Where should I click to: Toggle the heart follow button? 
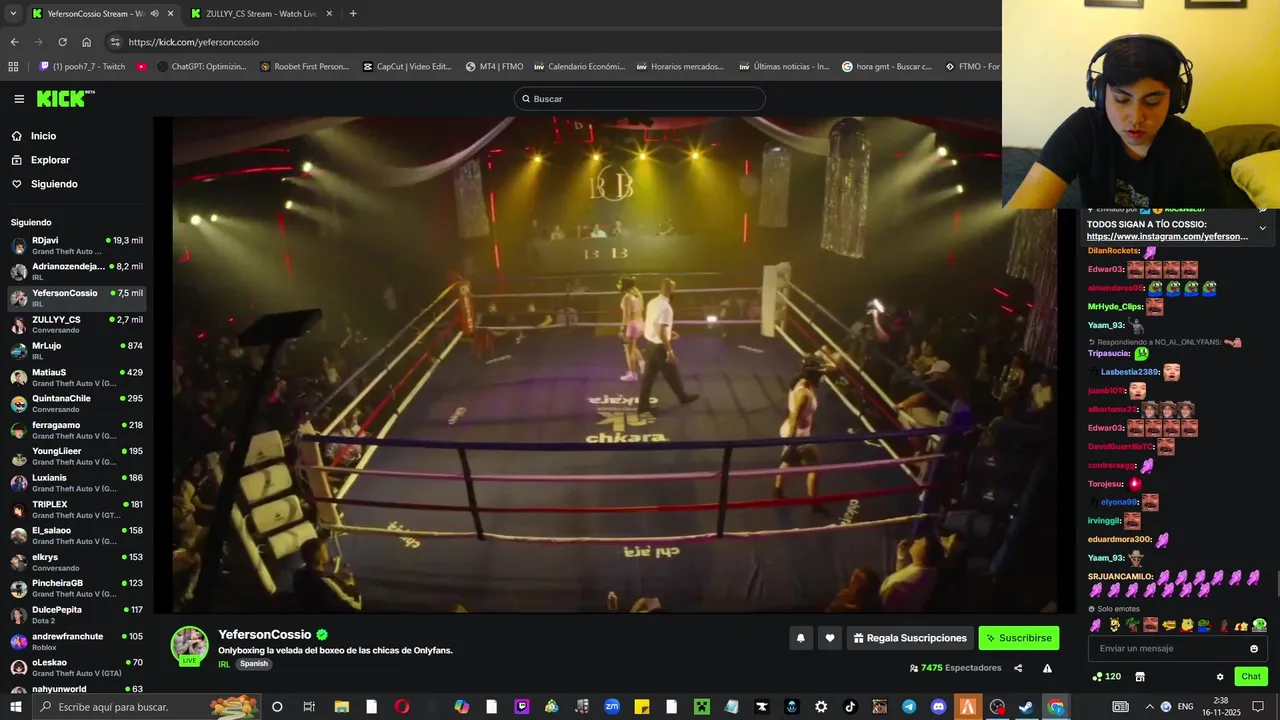[x=829, y=638]
